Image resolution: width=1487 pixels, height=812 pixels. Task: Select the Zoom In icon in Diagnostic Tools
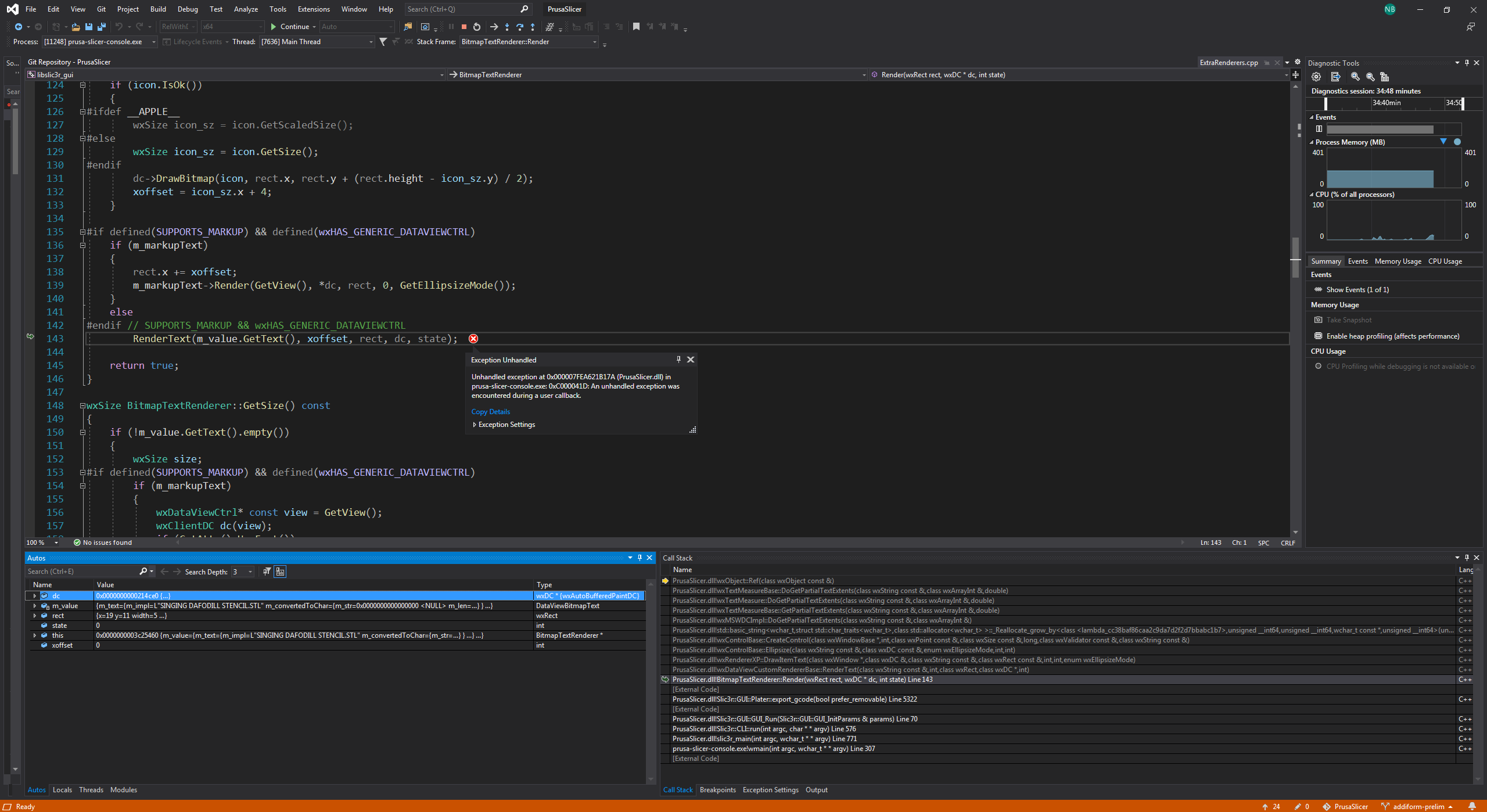point(1355,77)
